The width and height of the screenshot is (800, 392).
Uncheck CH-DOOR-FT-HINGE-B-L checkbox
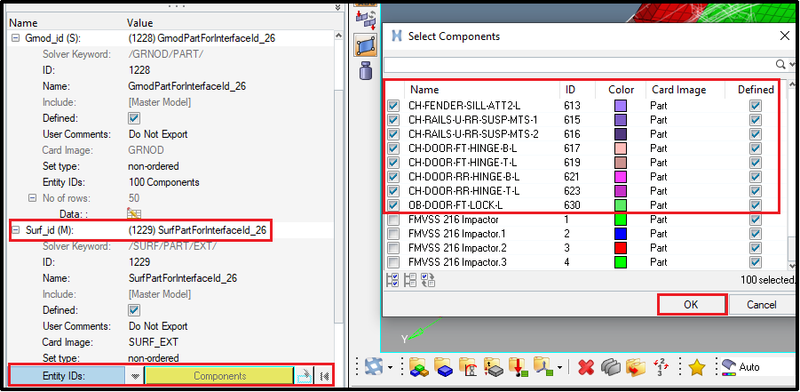click(x=393, y=149)
